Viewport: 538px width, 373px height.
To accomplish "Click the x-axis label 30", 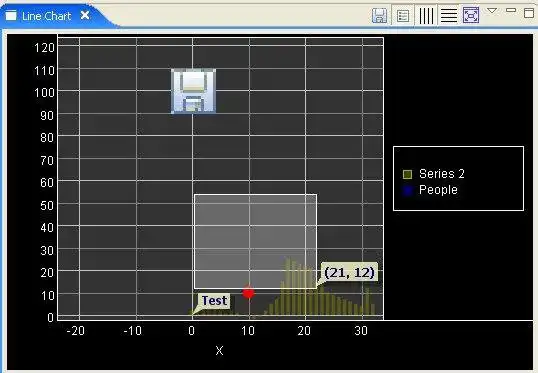I will pyautogui.click(x=361, y=331).
